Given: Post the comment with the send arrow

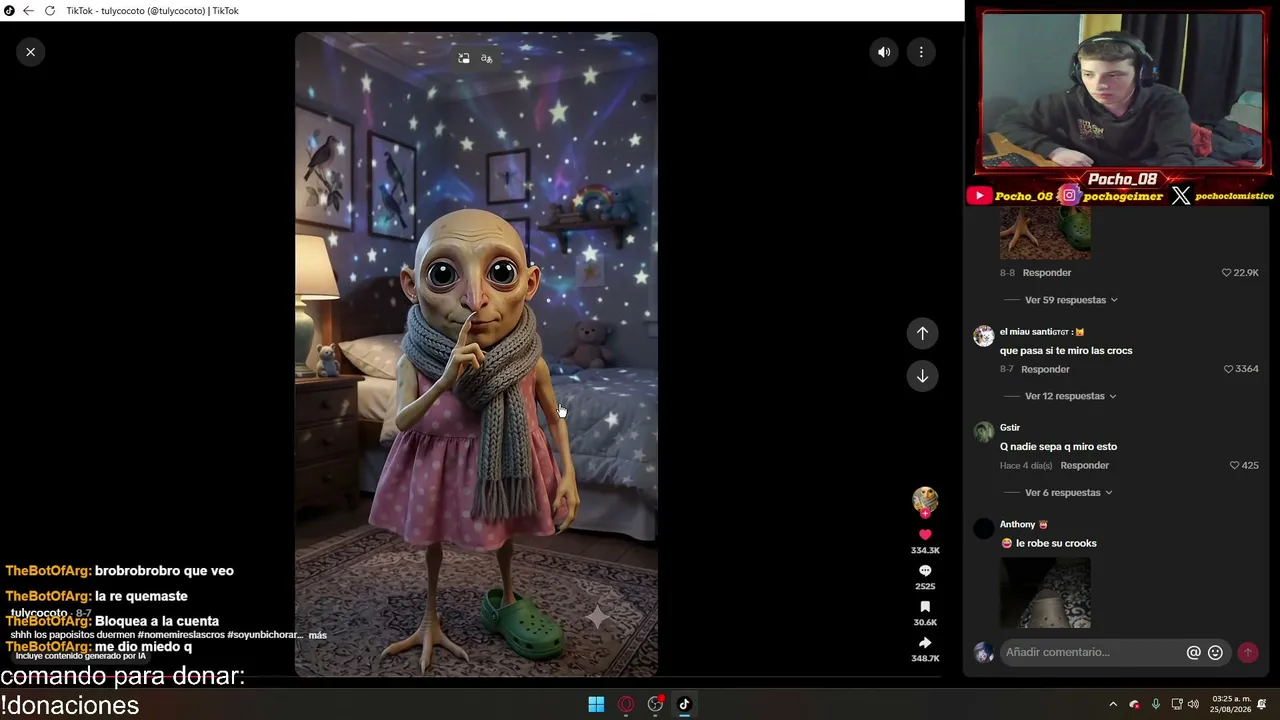Looking at the screenshot, I should click(1247, 652).
